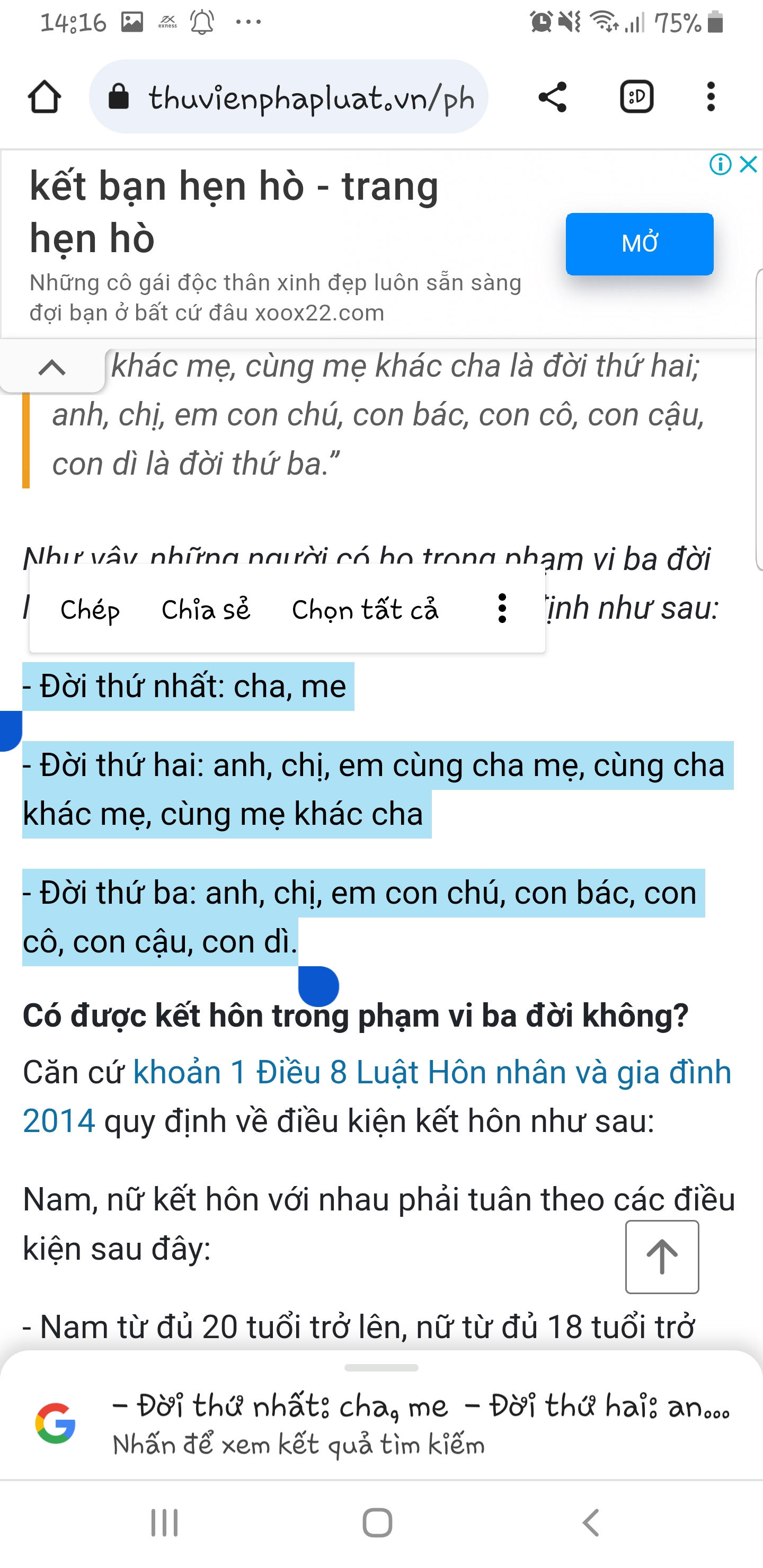Expand more options in selection menu

point(502,608)
